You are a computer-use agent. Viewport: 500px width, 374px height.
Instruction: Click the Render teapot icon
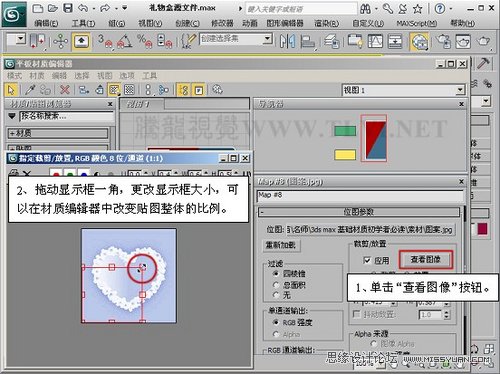click(483, 41)
